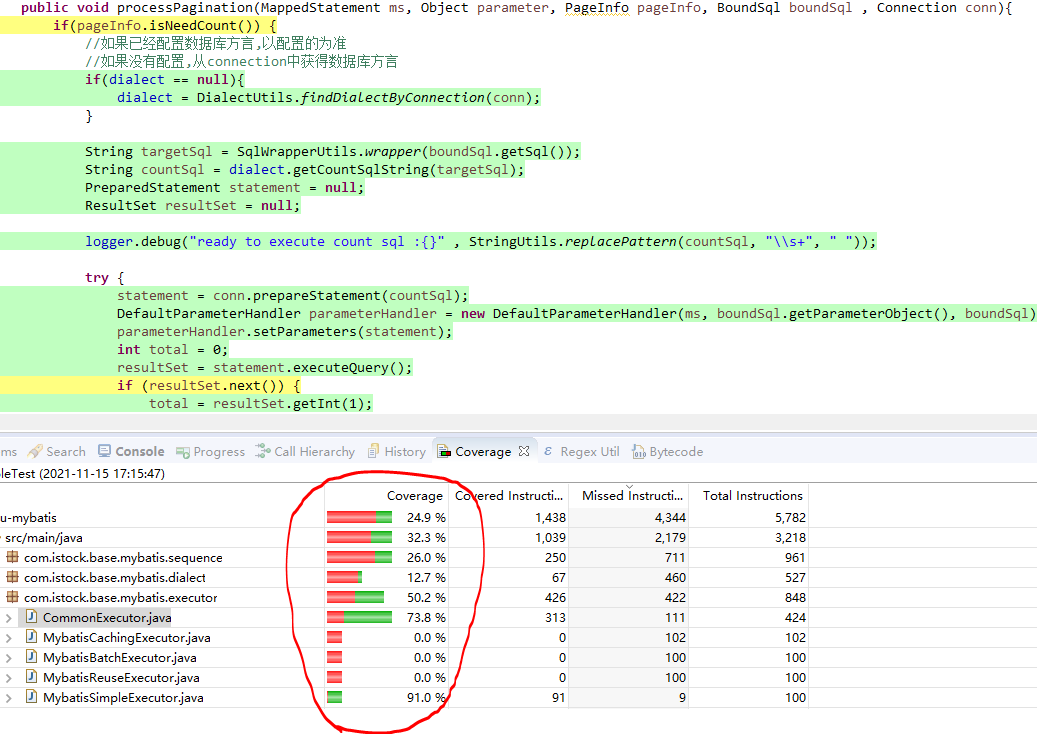Click the Search tab flashlight icon
Viewport: 1037px width, 734px height.
[35, 452]
